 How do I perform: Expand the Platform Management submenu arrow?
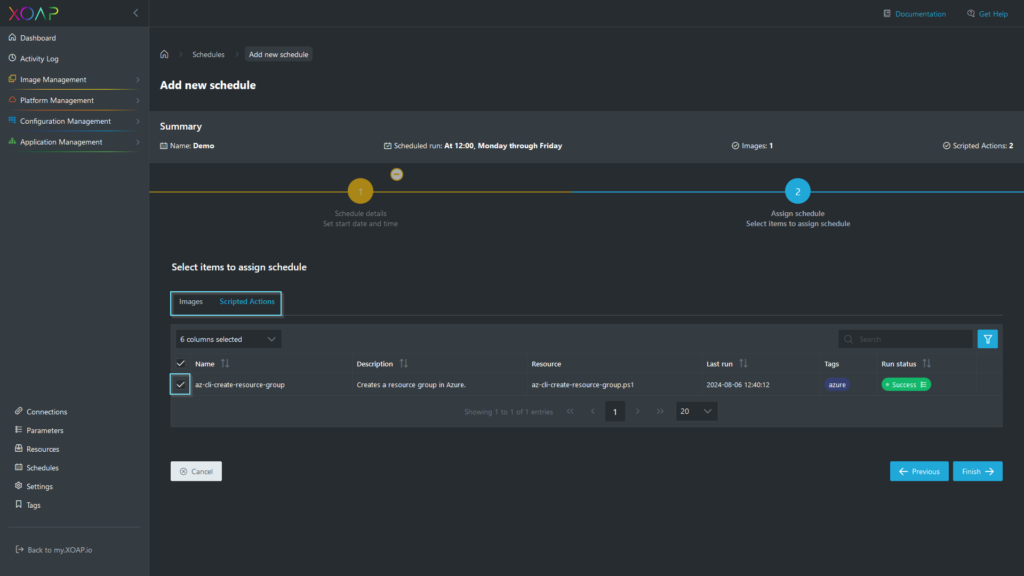coord(137,101)
